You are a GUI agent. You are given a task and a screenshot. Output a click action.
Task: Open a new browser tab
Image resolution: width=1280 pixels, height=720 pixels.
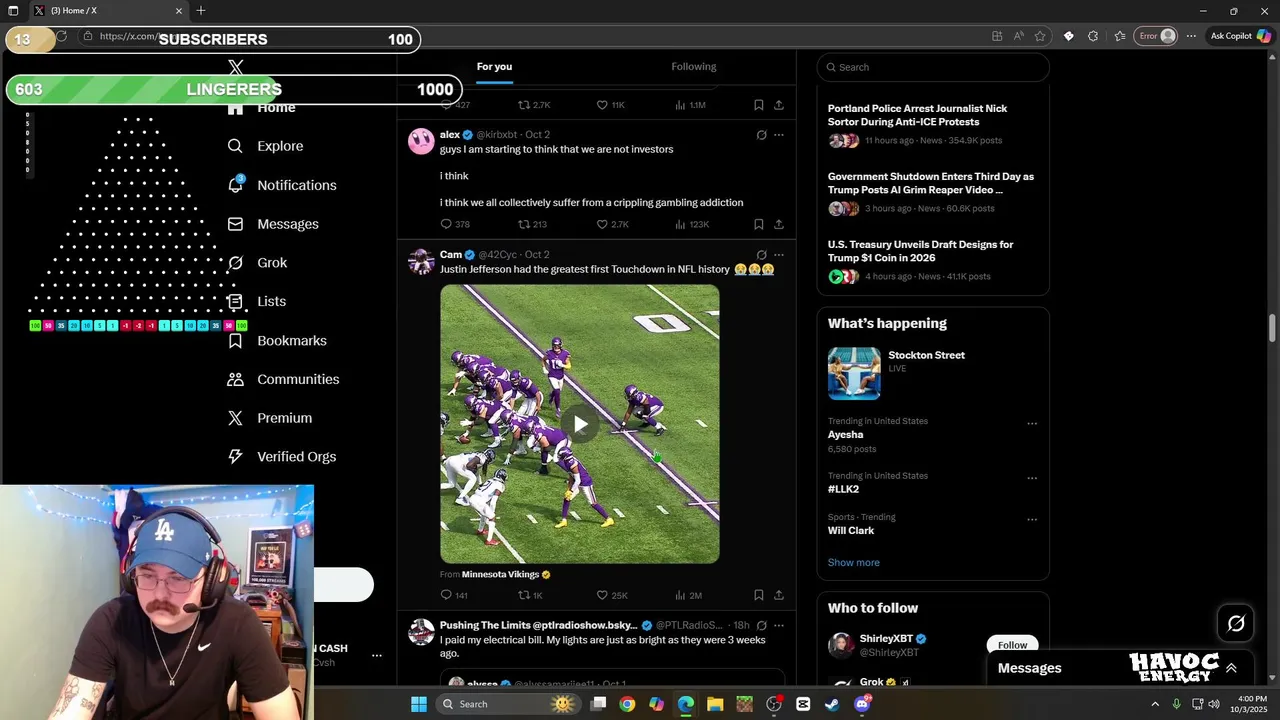coord(201,11)
